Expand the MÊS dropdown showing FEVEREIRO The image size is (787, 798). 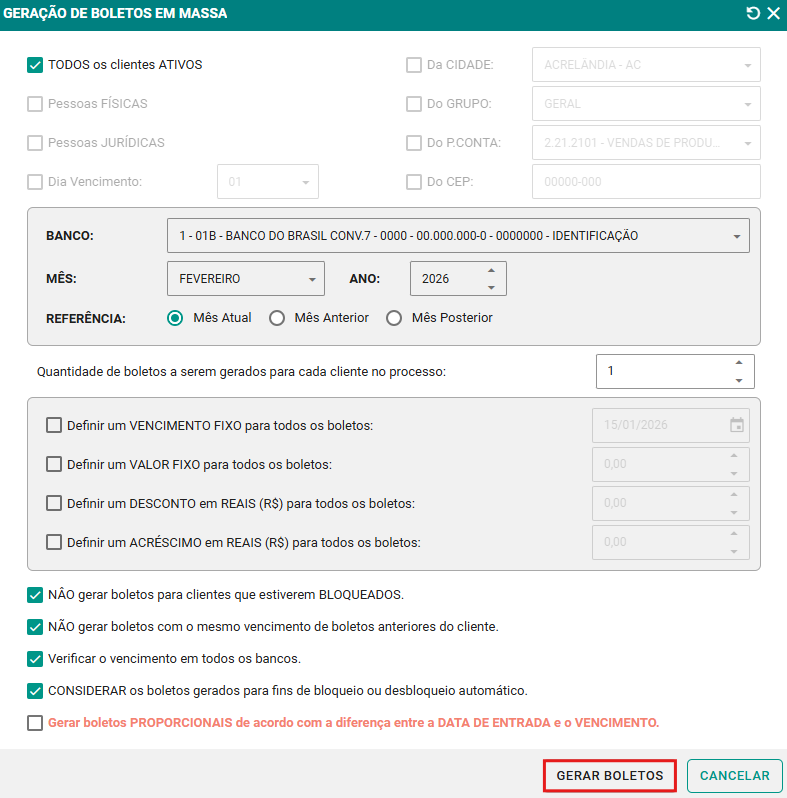coord(245,279)
